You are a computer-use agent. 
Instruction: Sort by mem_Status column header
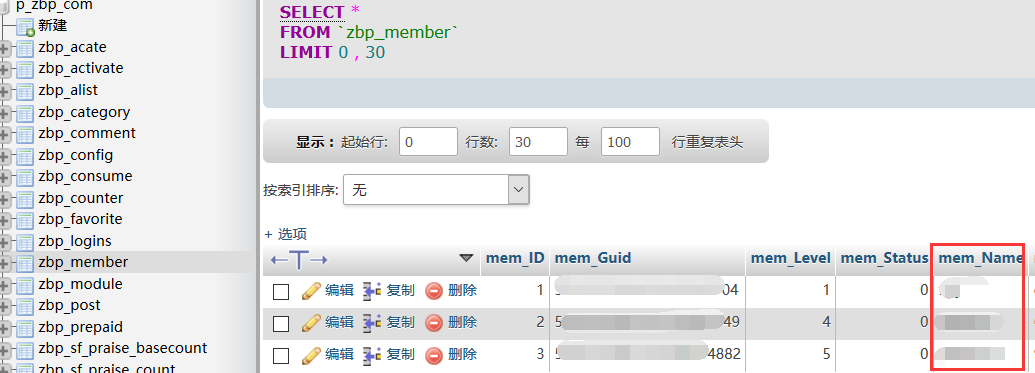tap(885, 258)
